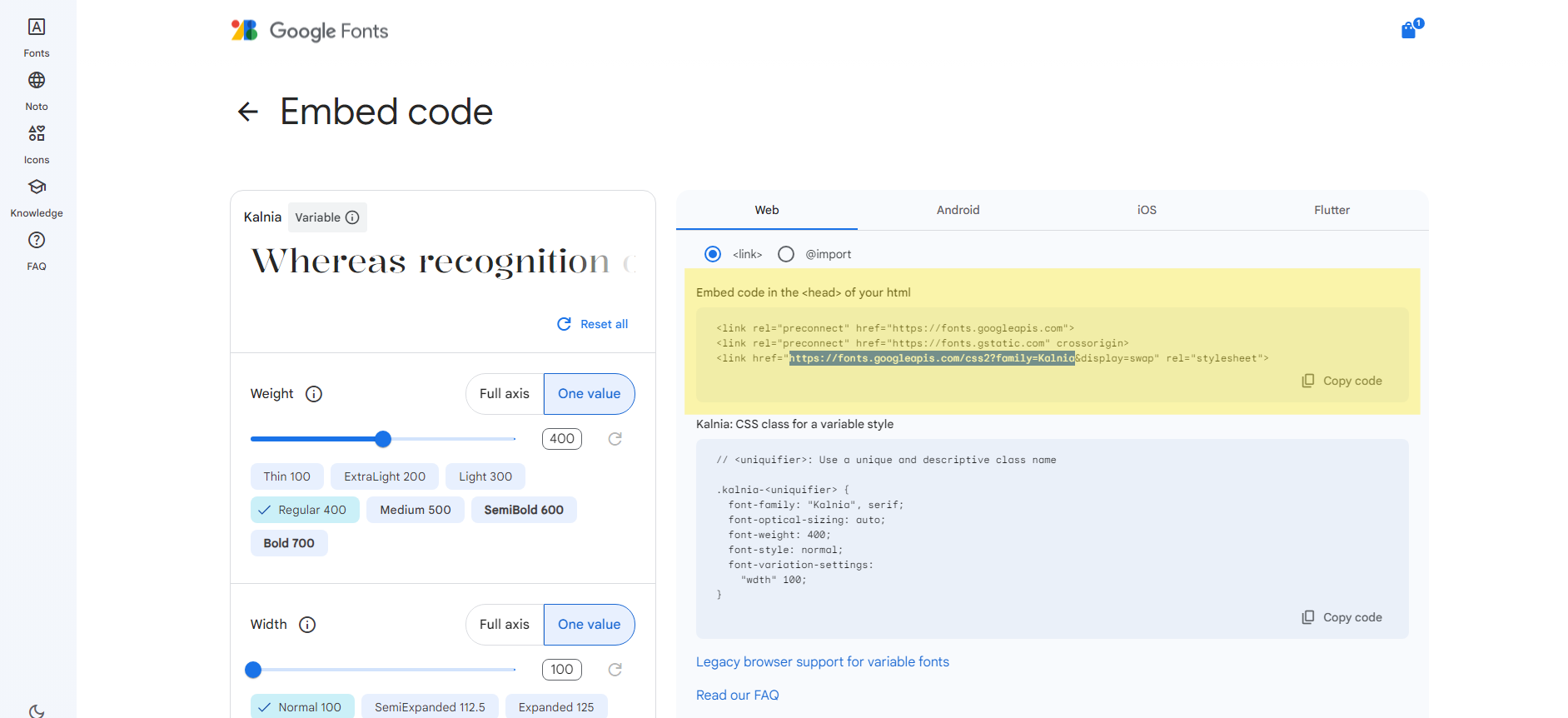Select Medium 500 weight chip
1568x718 pixels.
tap(416, 510)
